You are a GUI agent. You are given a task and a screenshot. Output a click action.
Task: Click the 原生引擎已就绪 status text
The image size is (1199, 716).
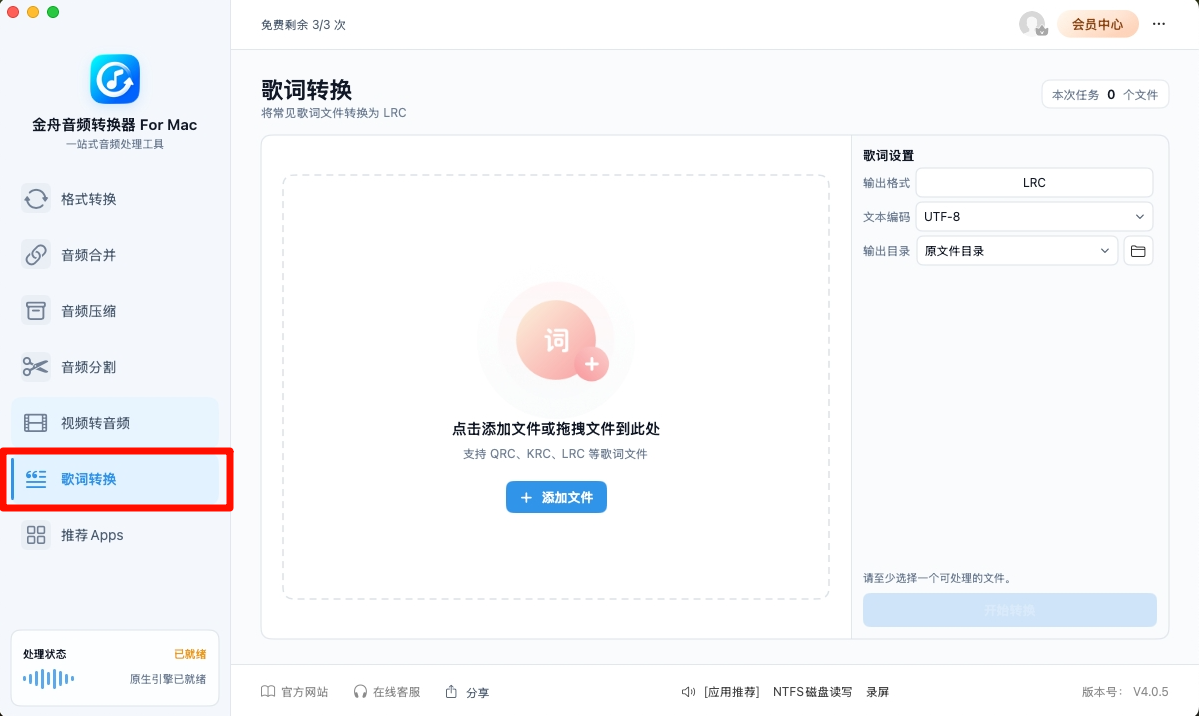coord(168,679)
